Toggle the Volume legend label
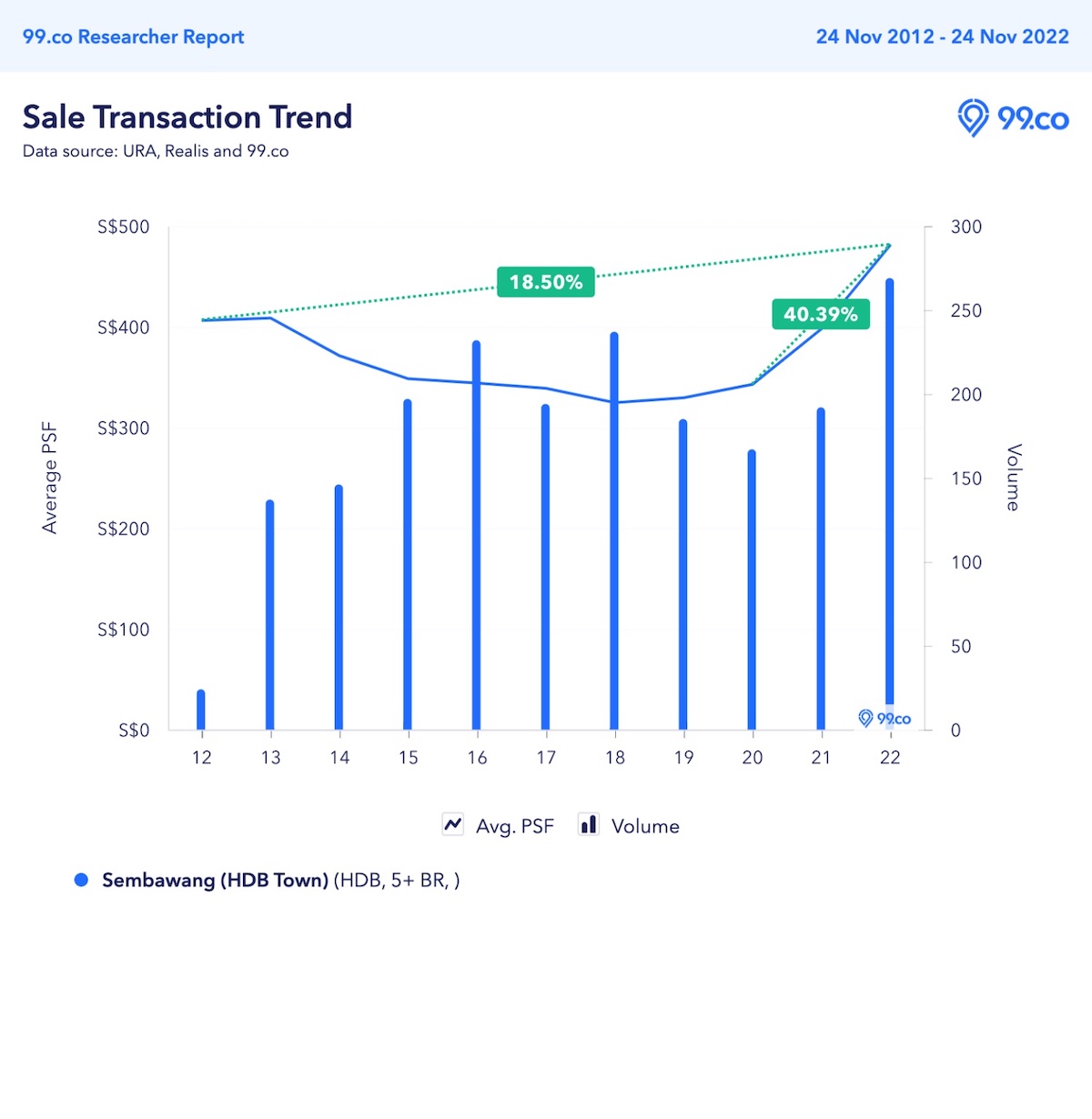 [x=645, y=826]
